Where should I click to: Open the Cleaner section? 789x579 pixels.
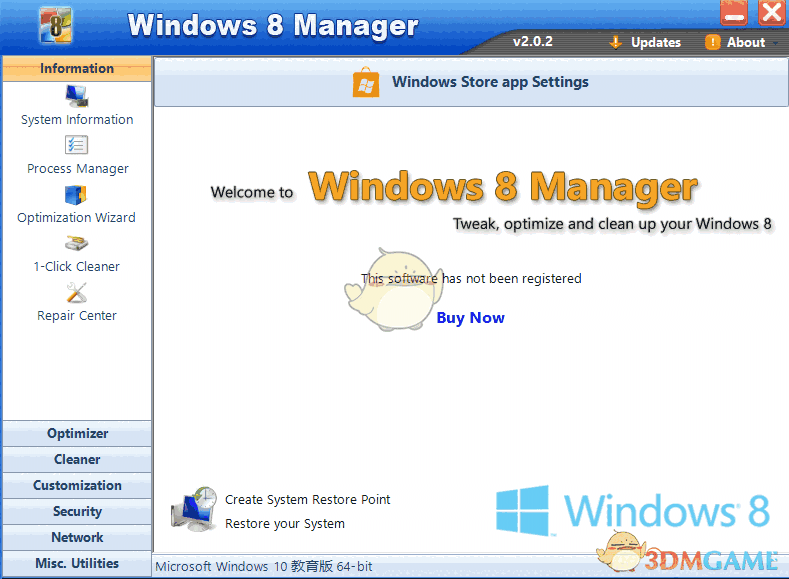77,459
